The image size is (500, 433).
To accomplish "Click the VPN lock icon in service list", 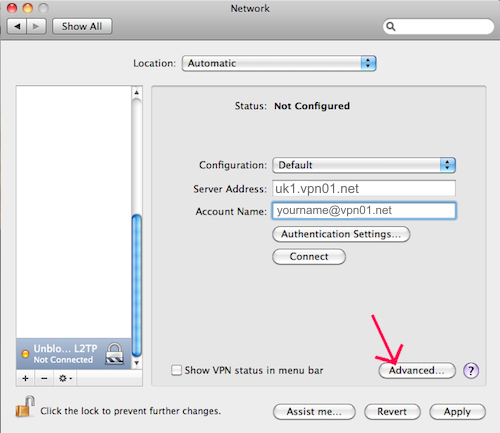I will coord(114,353).
